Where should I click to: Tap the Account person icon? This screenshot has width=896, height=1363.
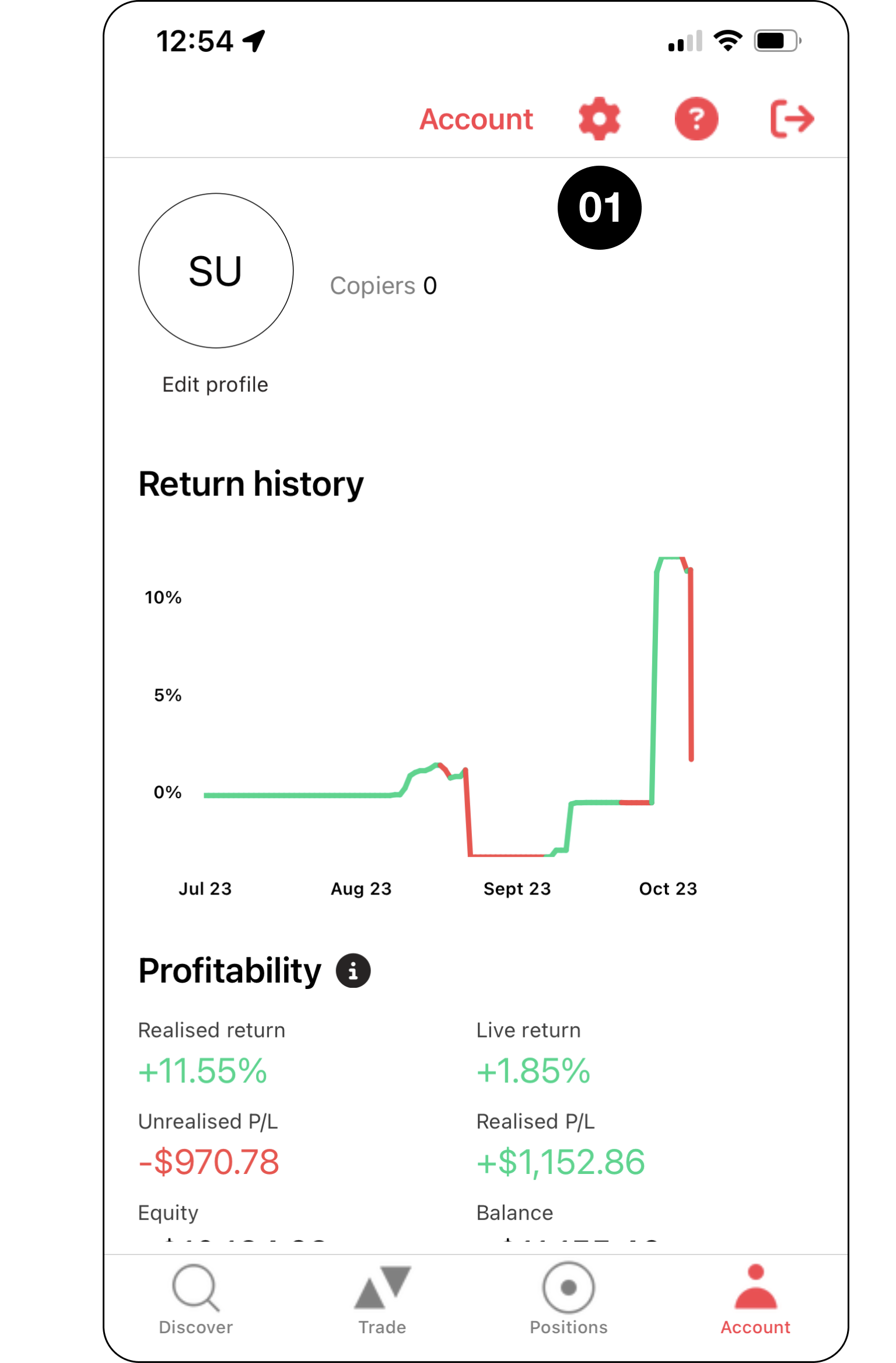point(755,1288)
